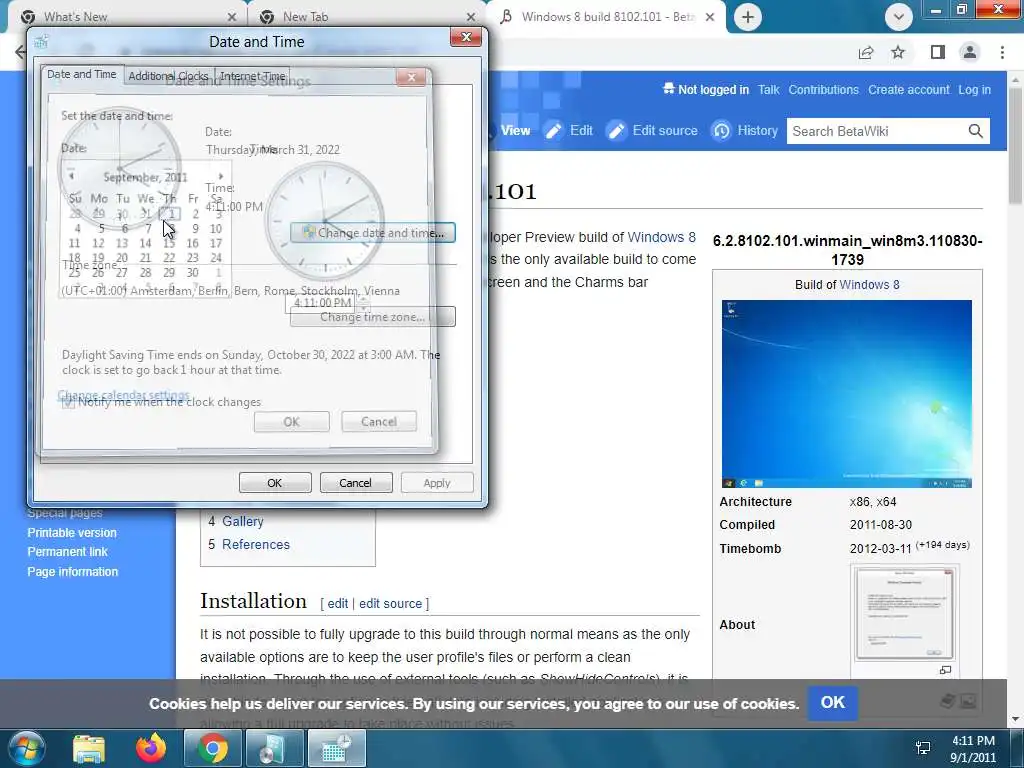Open the History page tab
1024x768 pixels.
(744, 131)
